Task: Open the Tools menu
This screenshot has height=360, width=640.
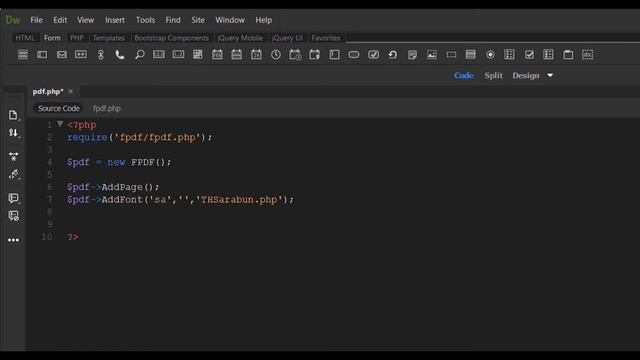Action: tap(145, 20)
